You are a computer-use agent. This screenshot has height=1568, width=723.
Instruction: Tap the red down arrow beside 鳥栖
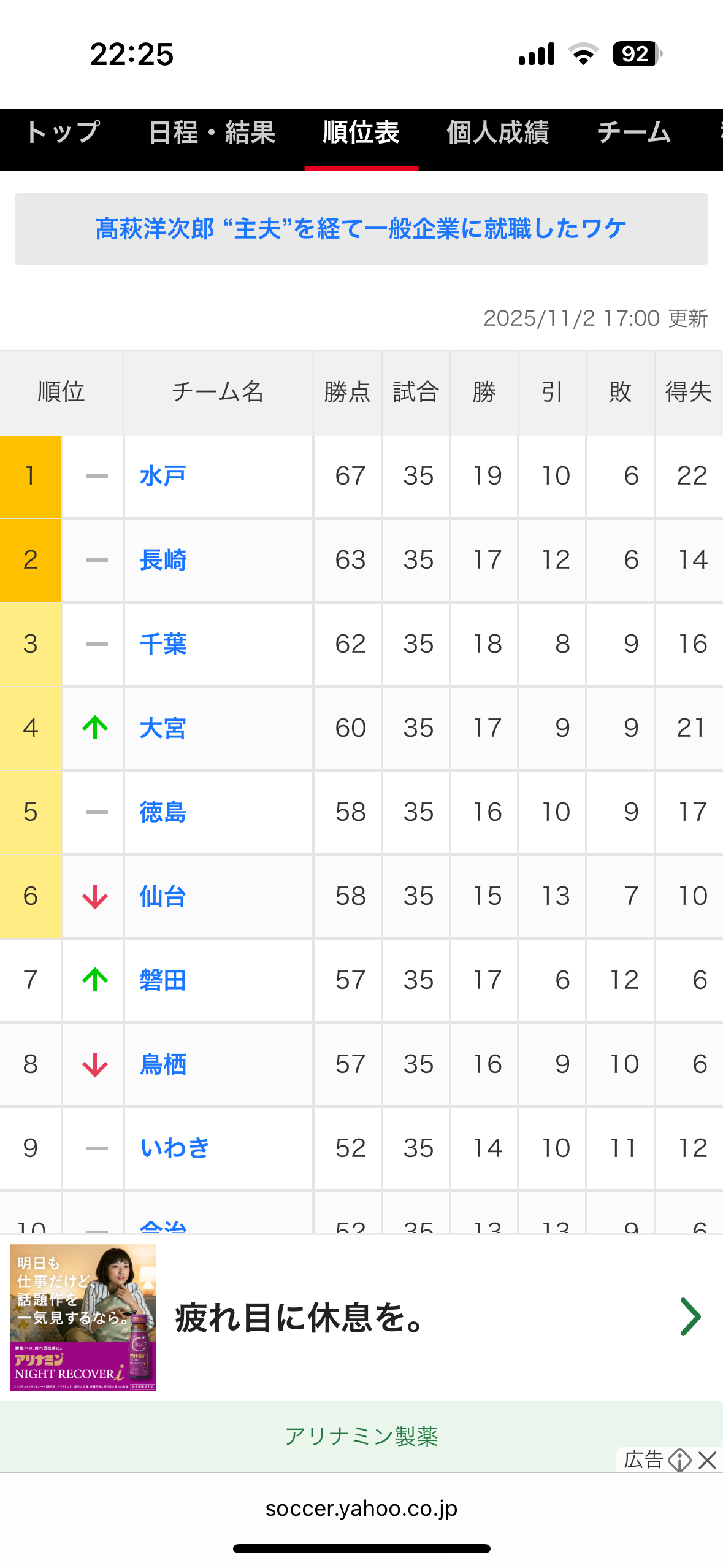[95, 1065]
